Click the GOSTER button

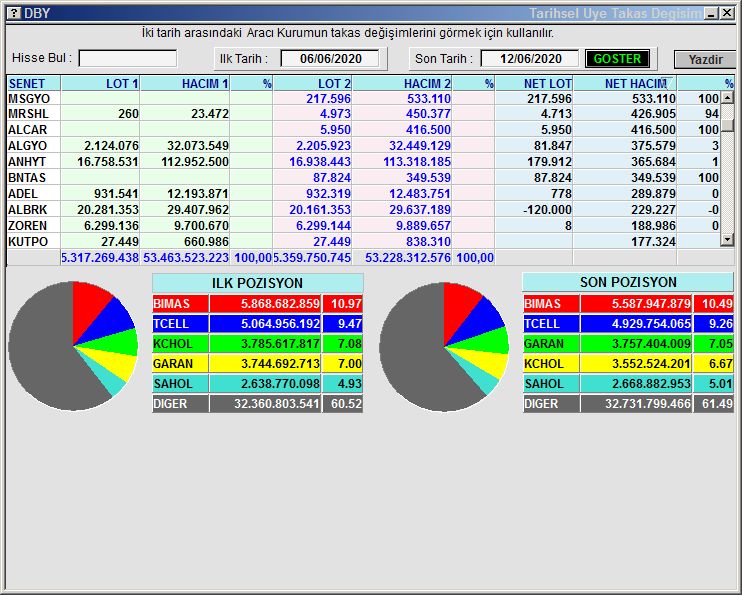click(617, 59)
